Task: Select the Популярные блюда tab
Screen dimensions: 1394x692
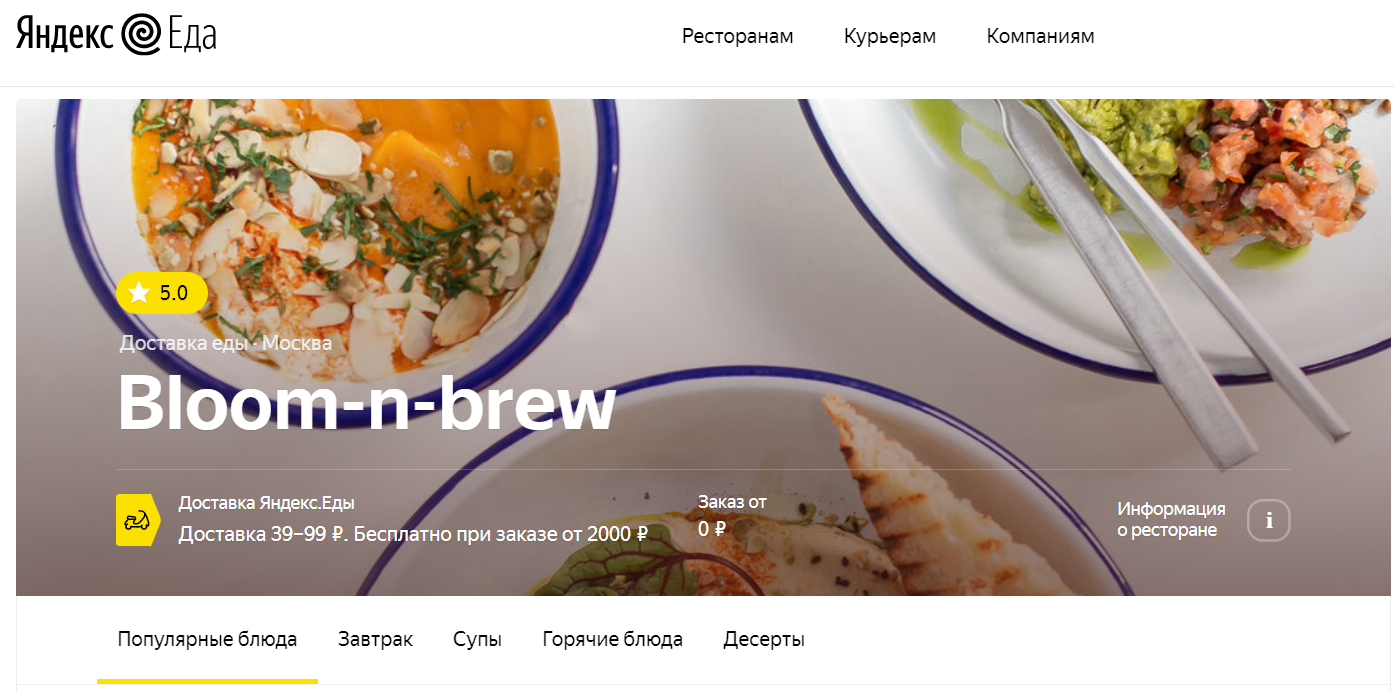Action: click(x=207, y=639)
